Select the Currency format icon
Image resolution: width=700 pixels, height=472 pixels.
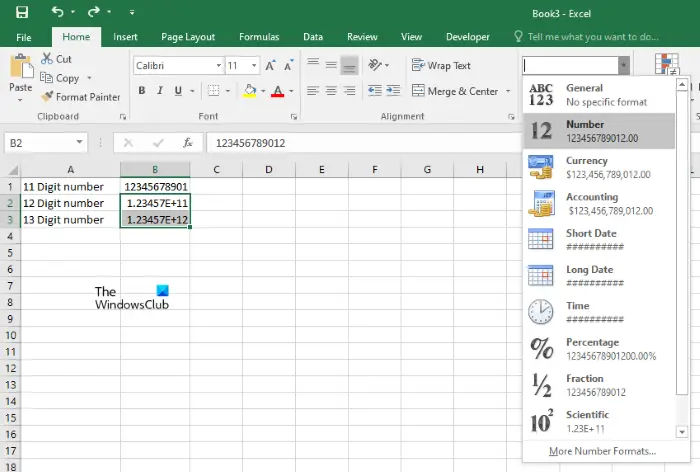click(541, 167)
